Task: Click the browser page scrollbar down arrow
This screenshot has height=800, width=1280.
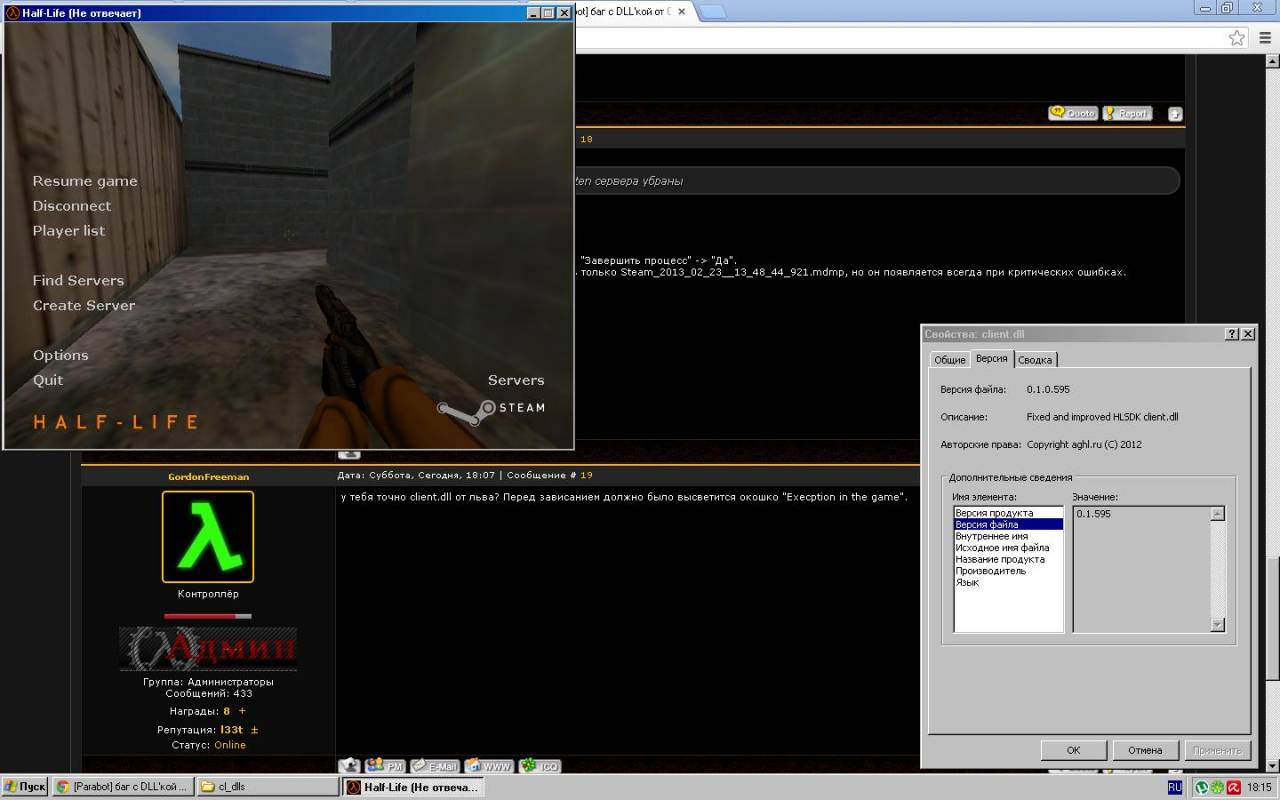Action: tap(1272, 766)
